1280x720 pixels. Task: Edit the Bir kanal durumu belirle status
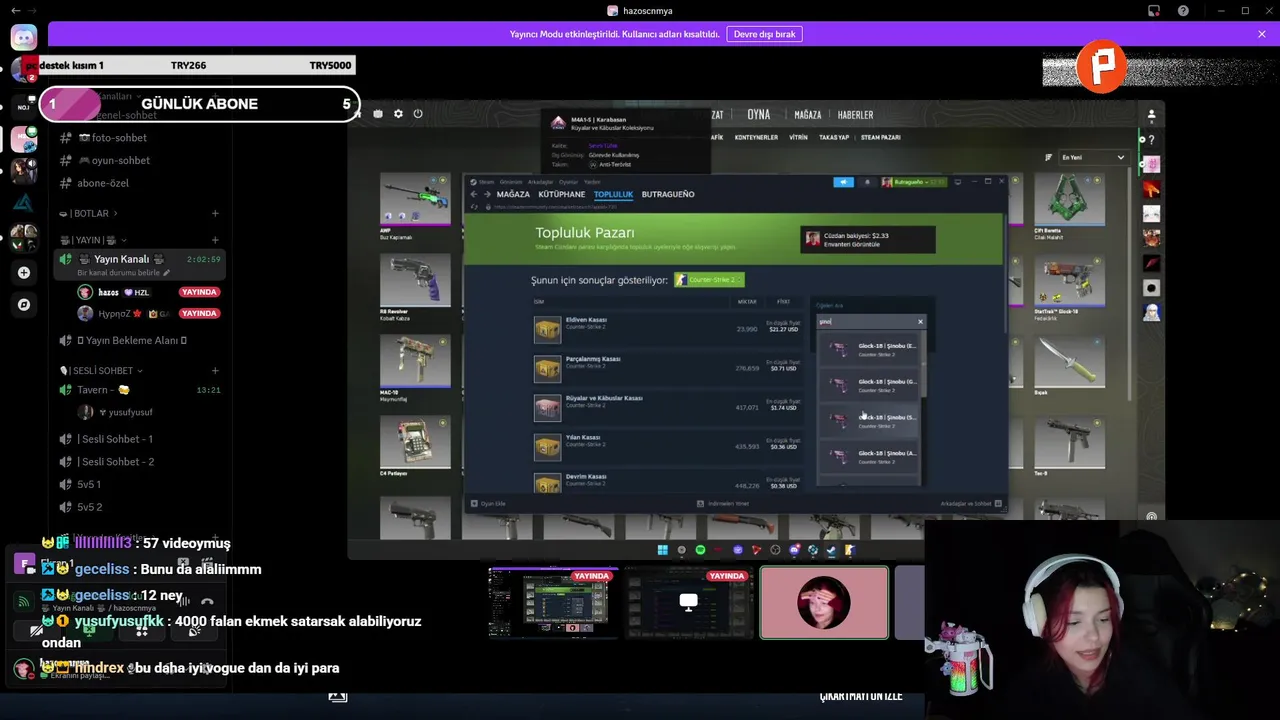coord(123,273)
